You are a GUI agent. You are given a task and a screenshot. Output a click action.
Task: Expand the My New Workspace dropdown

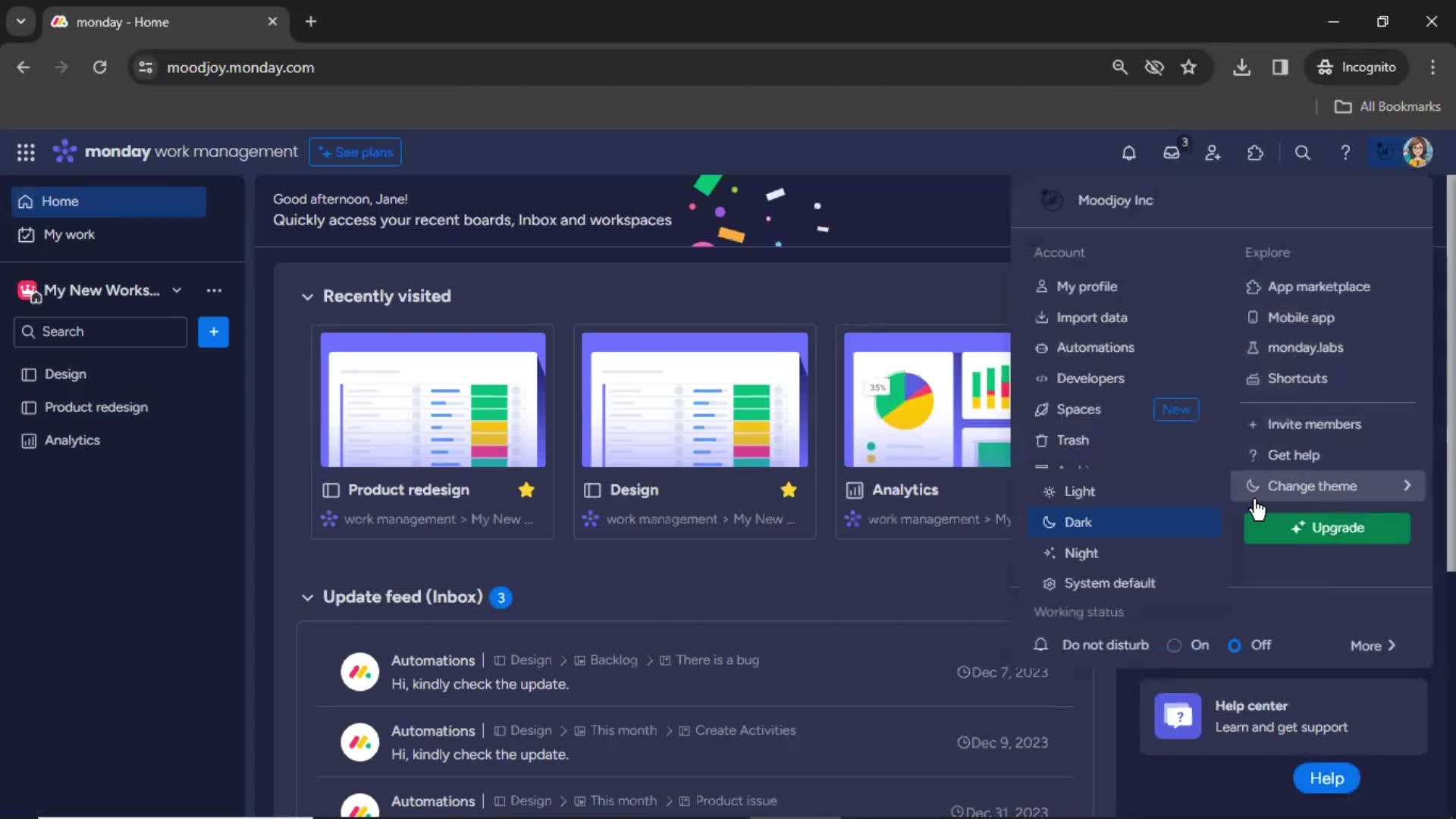point(177,290)
